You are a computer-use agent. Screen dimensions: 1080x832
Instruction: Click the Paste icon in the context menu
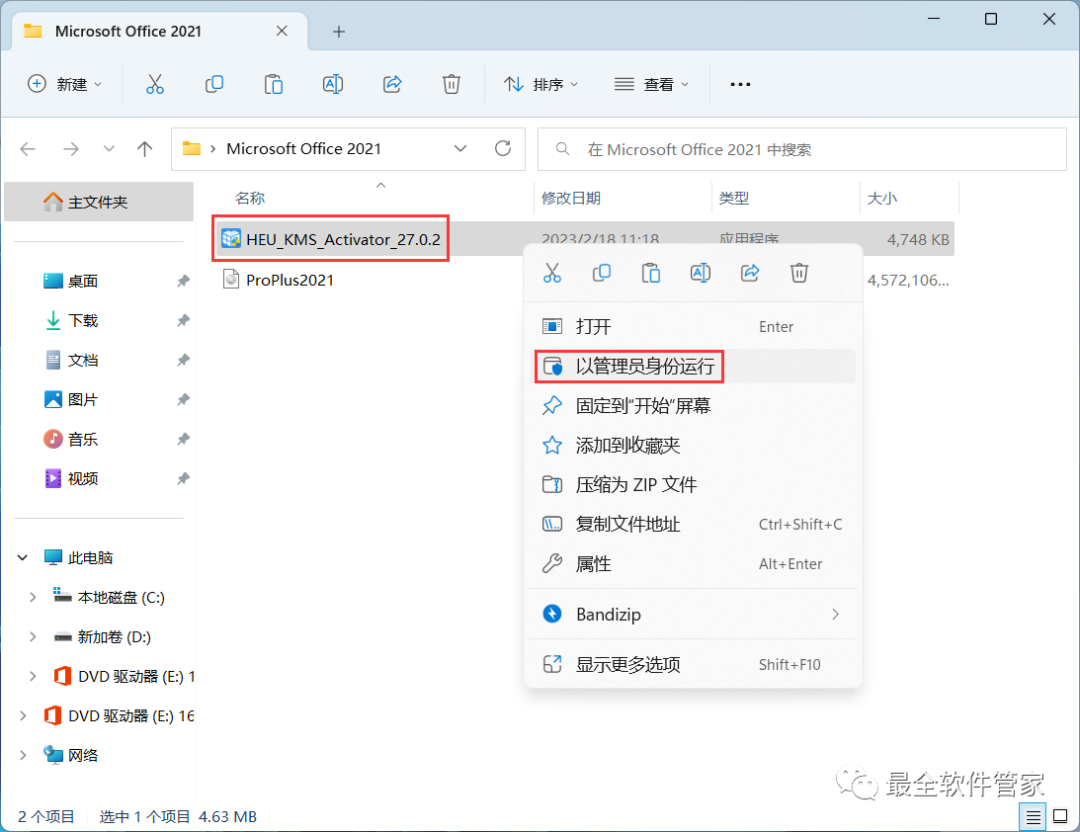pos(651,273)
